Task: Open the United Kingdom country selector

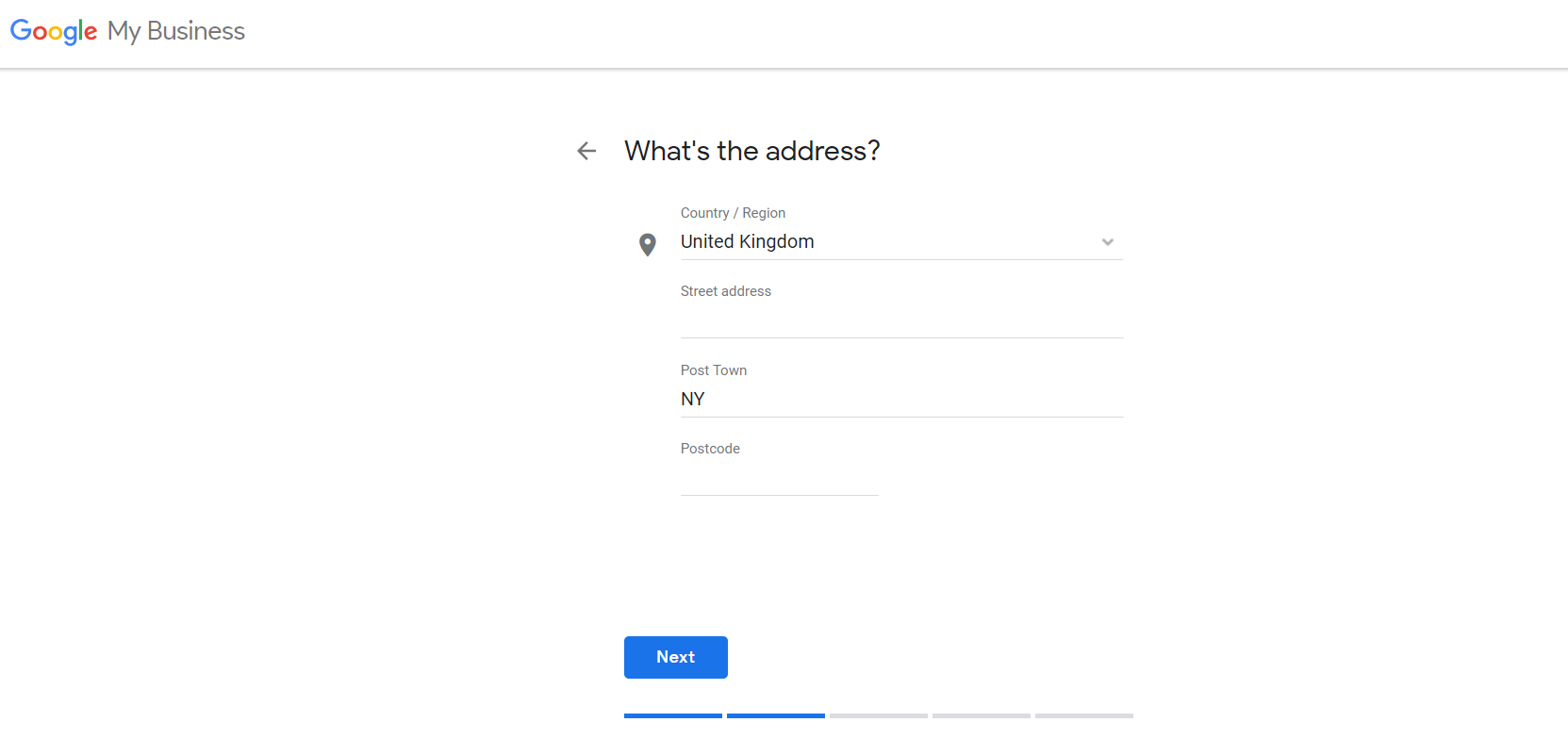Action: point(901,242)
